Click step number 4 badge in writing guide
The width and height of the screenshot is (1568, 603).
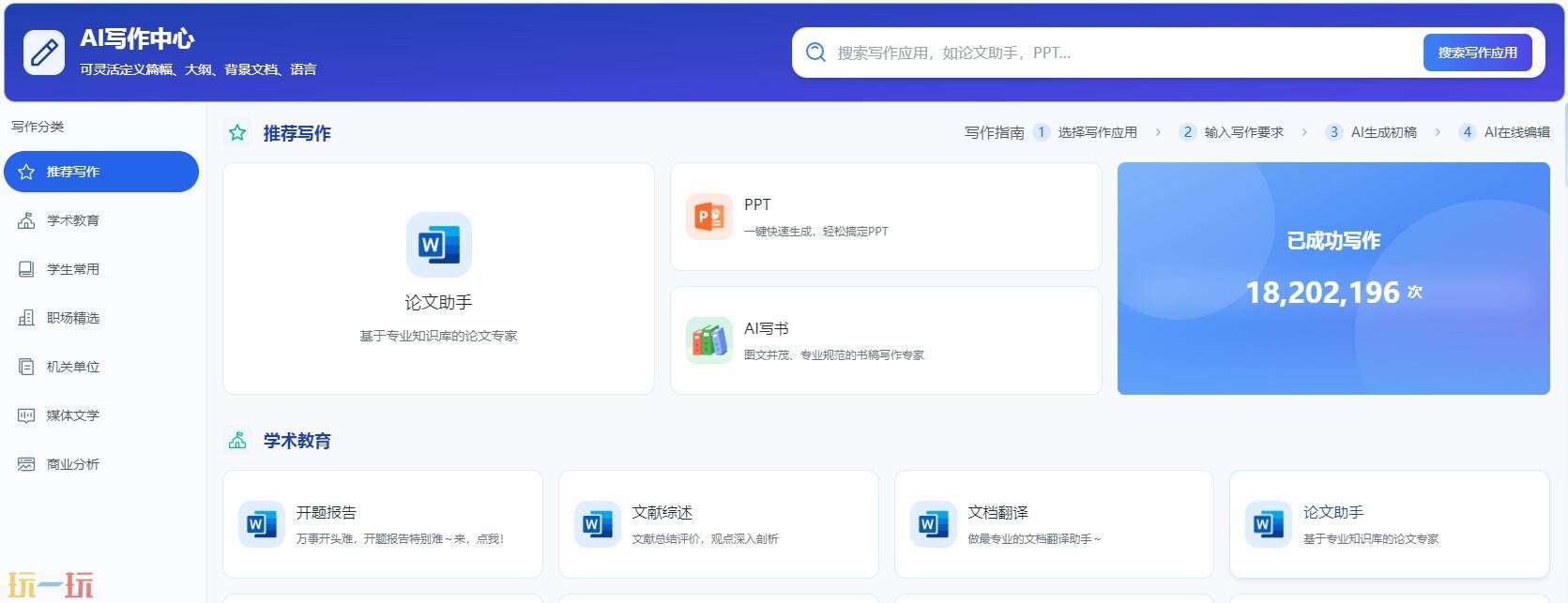[1468, 132]
